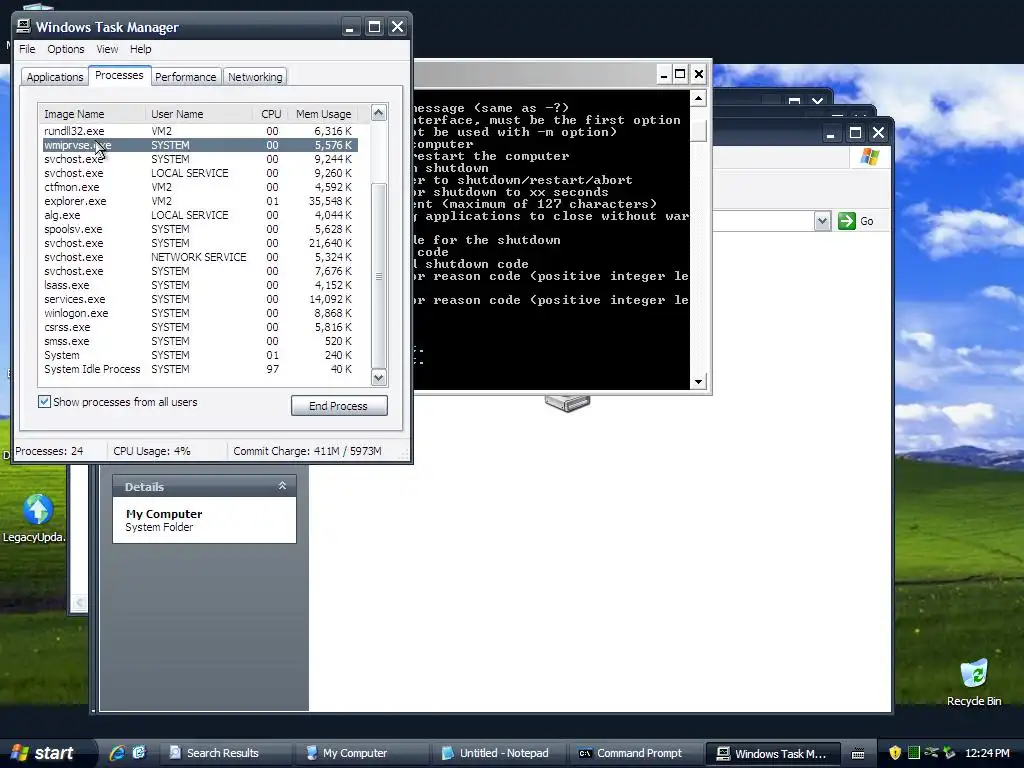Launch Internet Explorer from Quick Launch

pyautogui.click(x=117, y=753)
